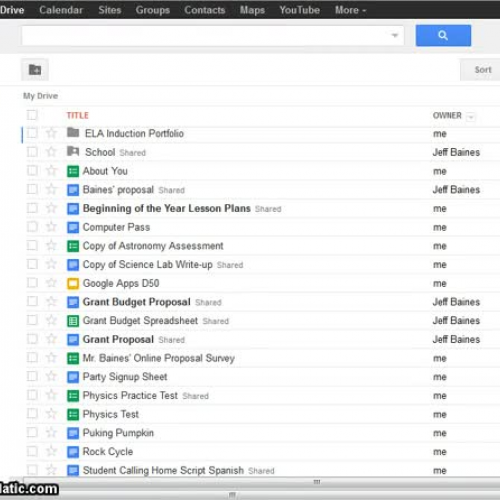Star the Party Signup Sheet document

pyautogui.click(x=51, y=377)
